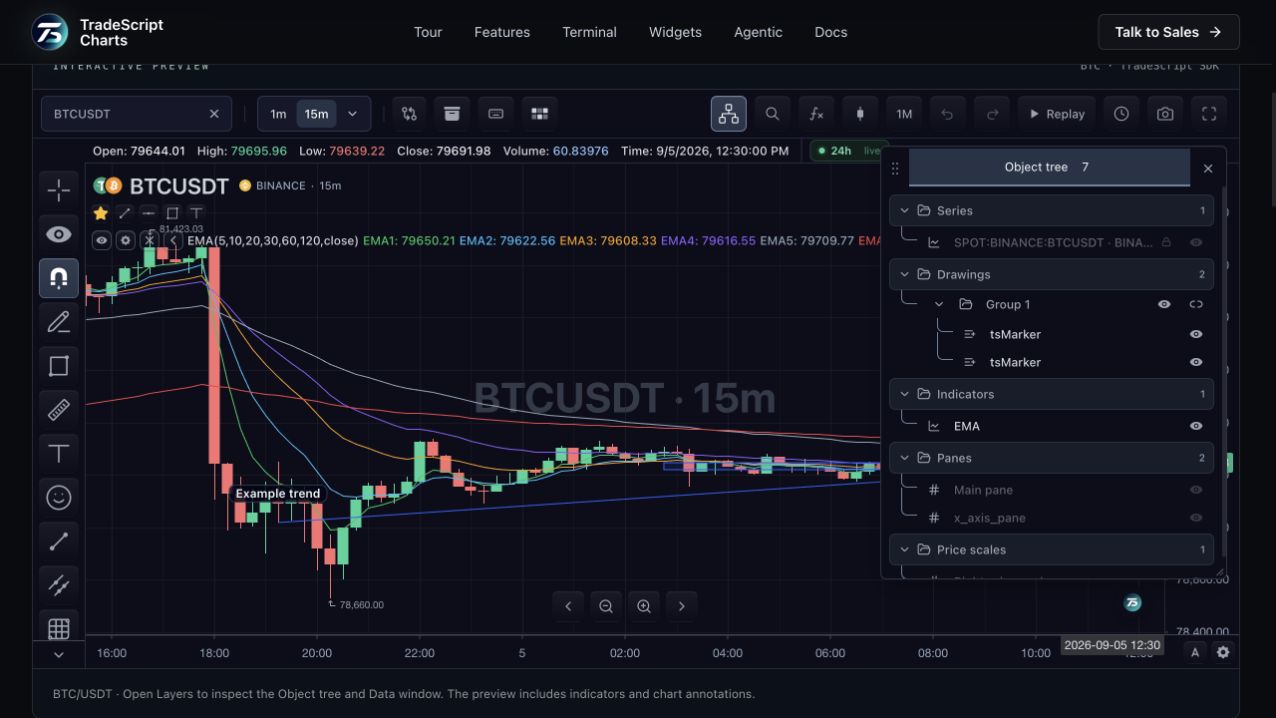Zoom out the chart

pyautogui.click(x=606, y=606)
